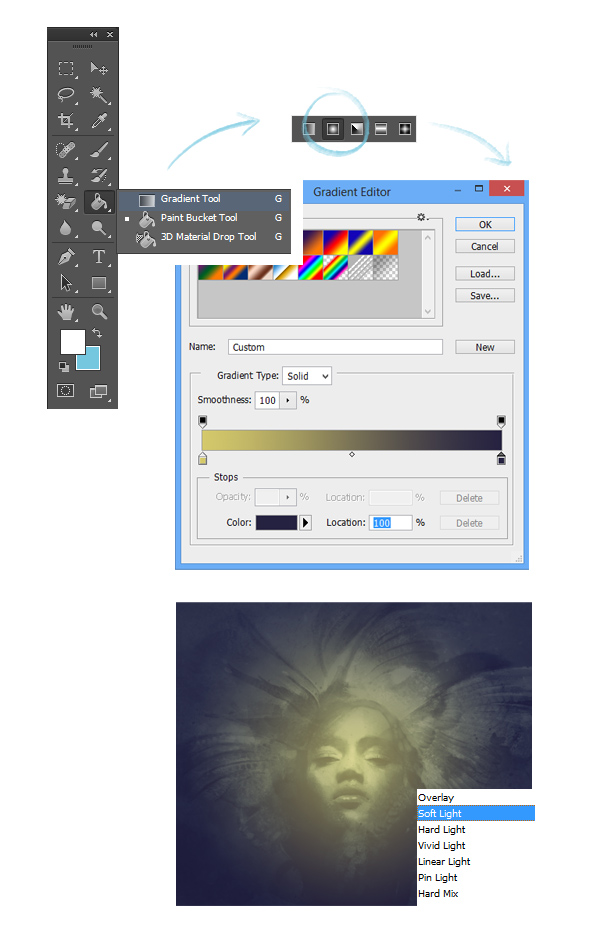Select the right opacity stop
Screen dimensions: 600x941
tap(502, 421)
